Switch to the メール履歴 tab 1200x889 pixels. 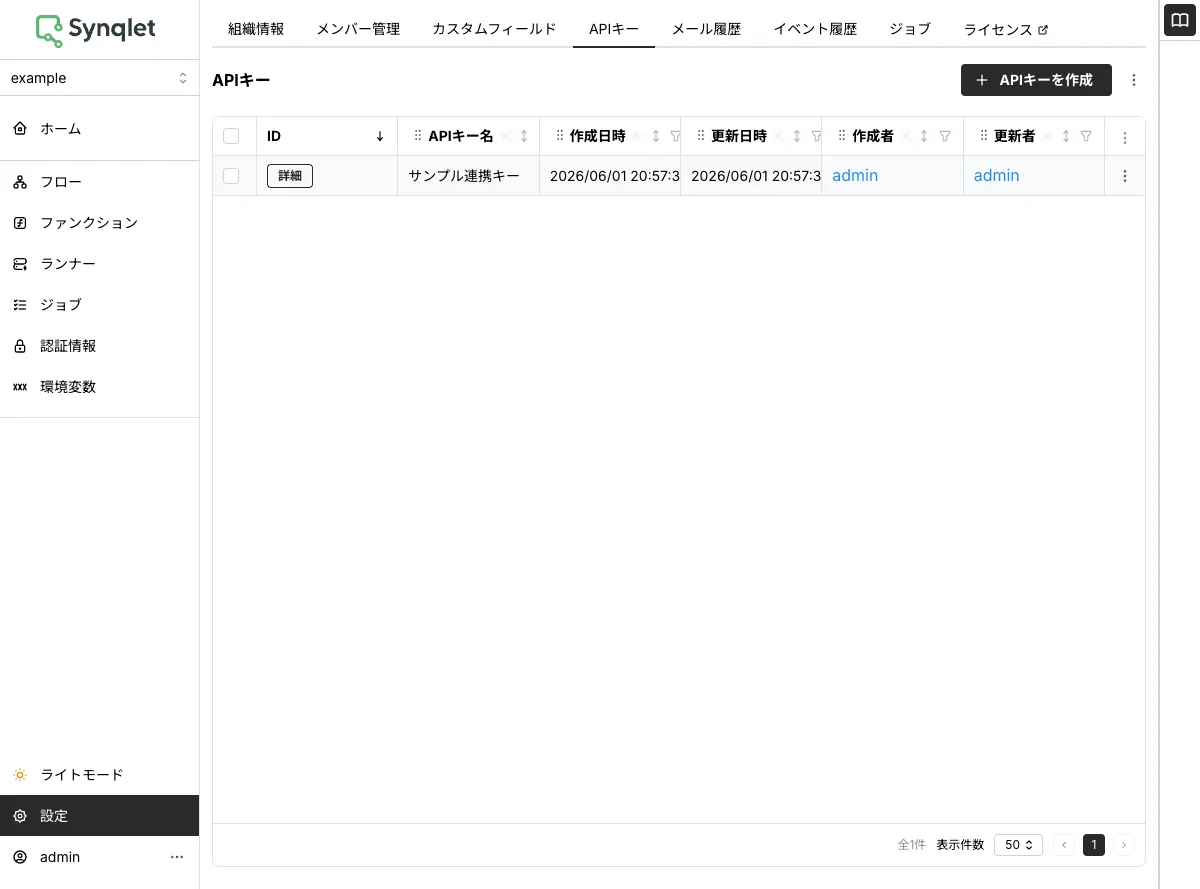(x=706, y=29)
